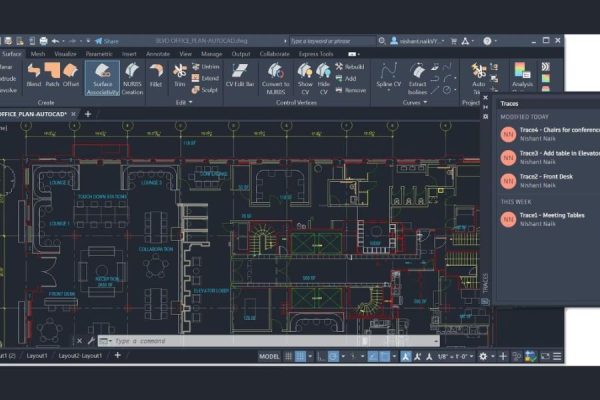Toggle NURBS Creation mode
Image resolution: width=600 pixels, height=400 pixels.
click(x=133, y=76)
